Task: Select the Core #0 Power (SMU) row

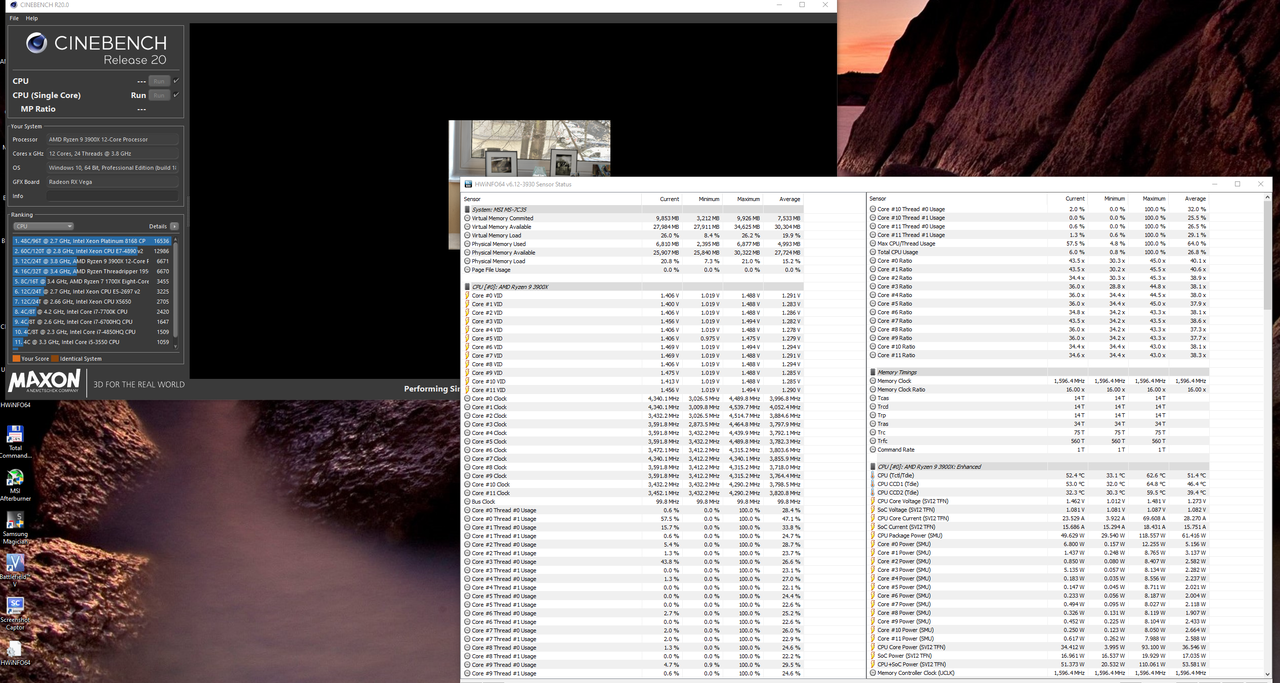Action: point(1038,545)
